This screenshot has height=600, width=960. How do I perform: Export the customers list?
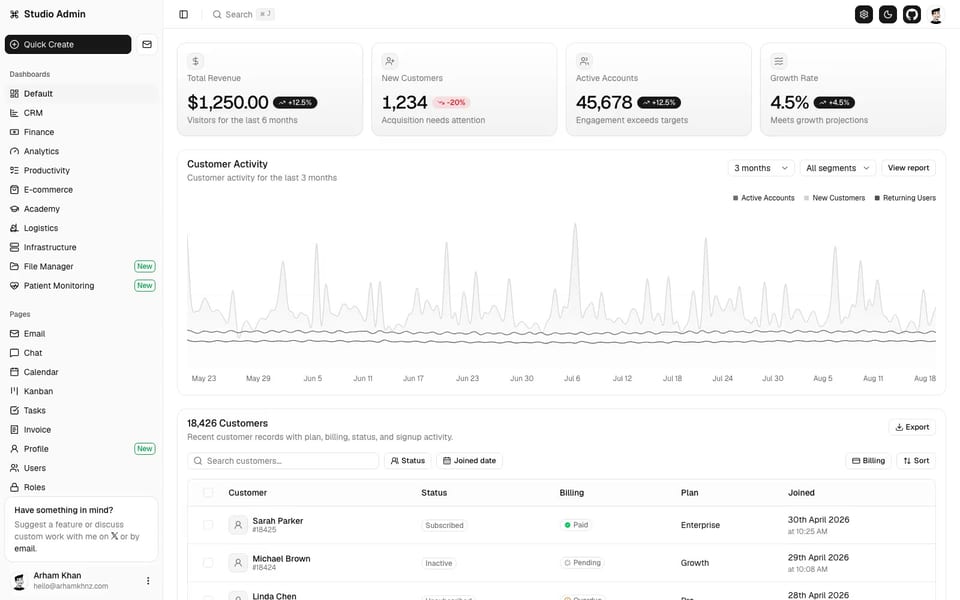click(912, 427)
